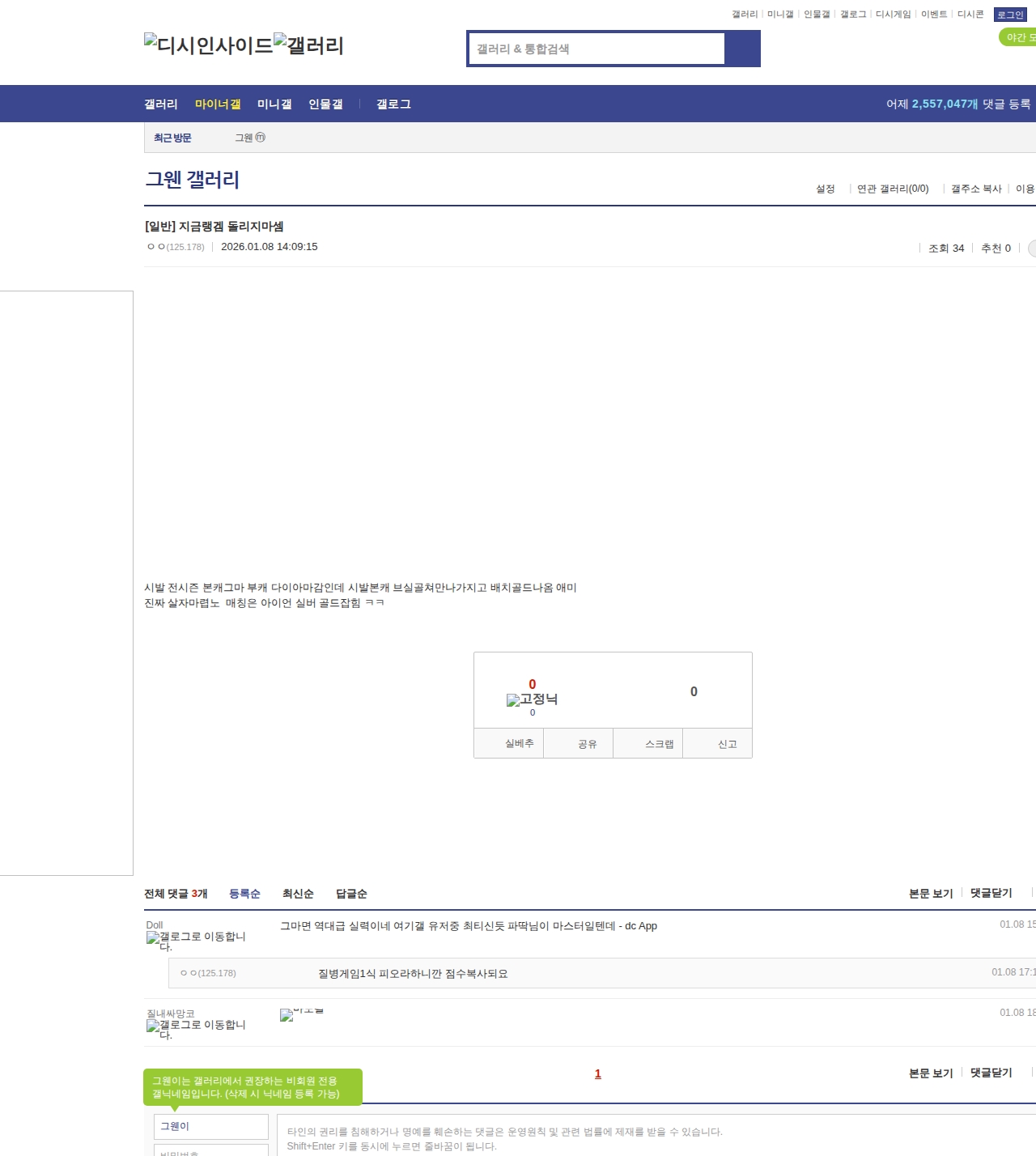Click the 갤러리 logo image beside 디시인사이드

point(308,45)
